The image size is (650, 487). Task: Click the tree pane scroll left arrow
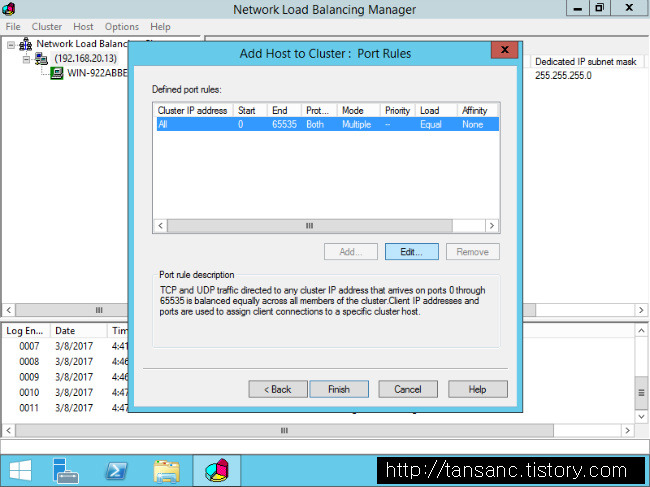coord(9,310)
